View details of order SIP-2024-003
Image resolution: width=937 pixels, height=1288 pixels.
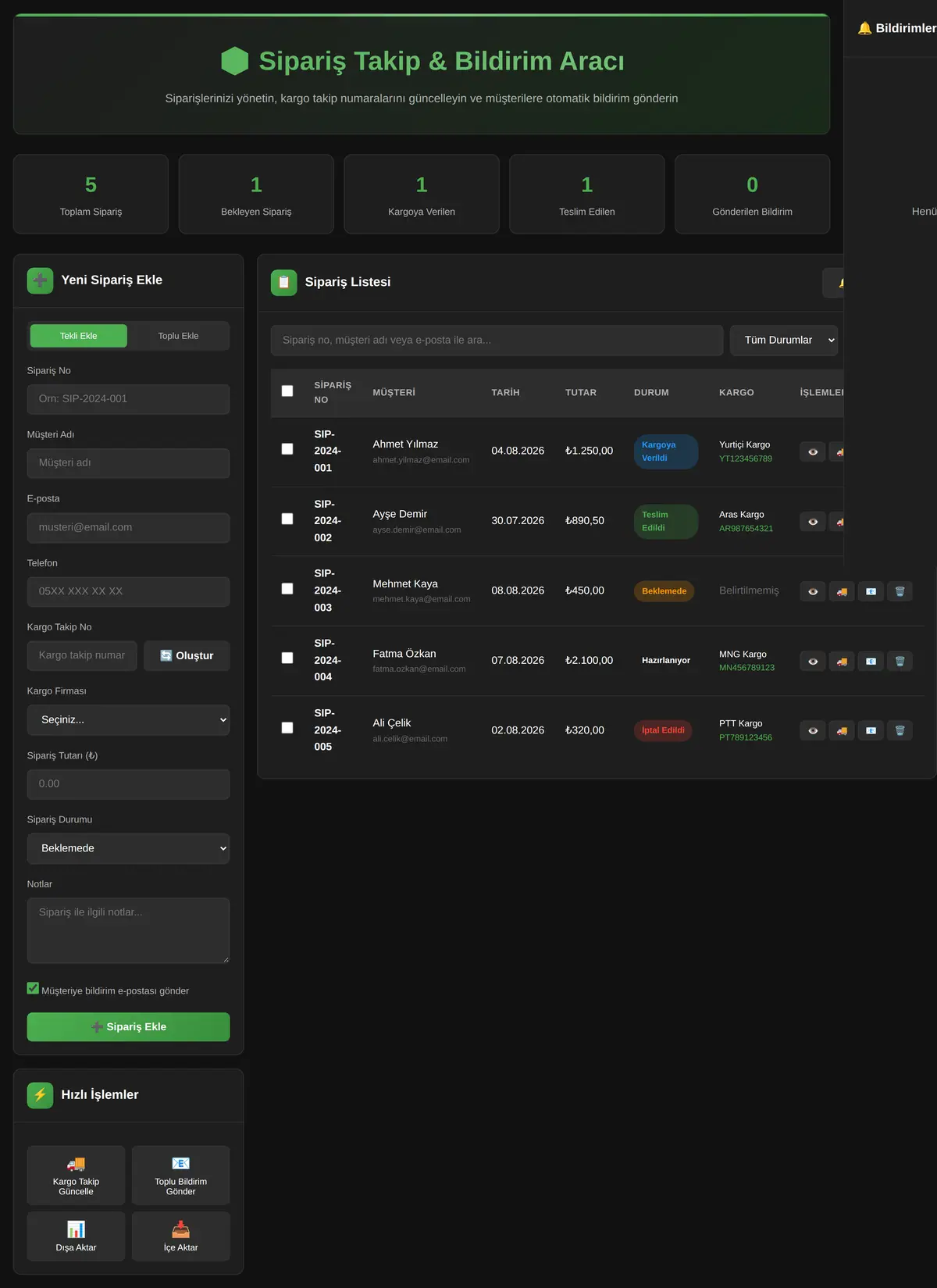click(x=813, y=591)
